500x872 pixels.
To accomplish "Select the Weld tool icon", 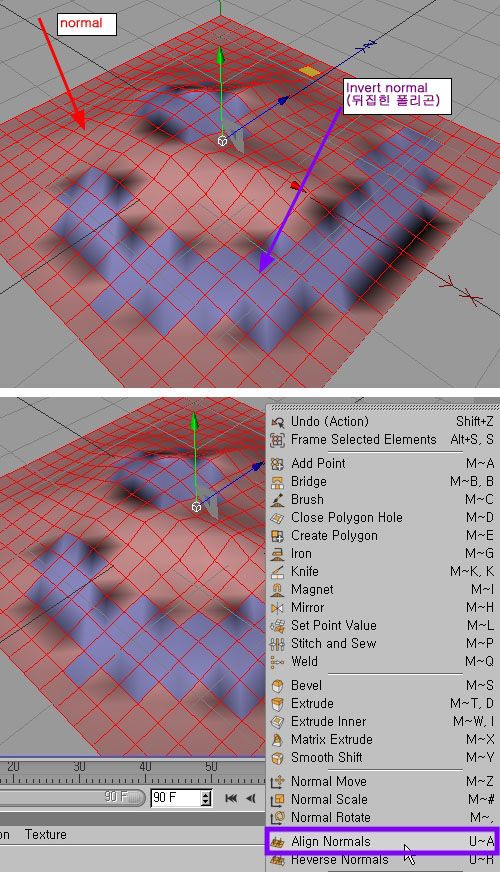I will click(277, 662).
